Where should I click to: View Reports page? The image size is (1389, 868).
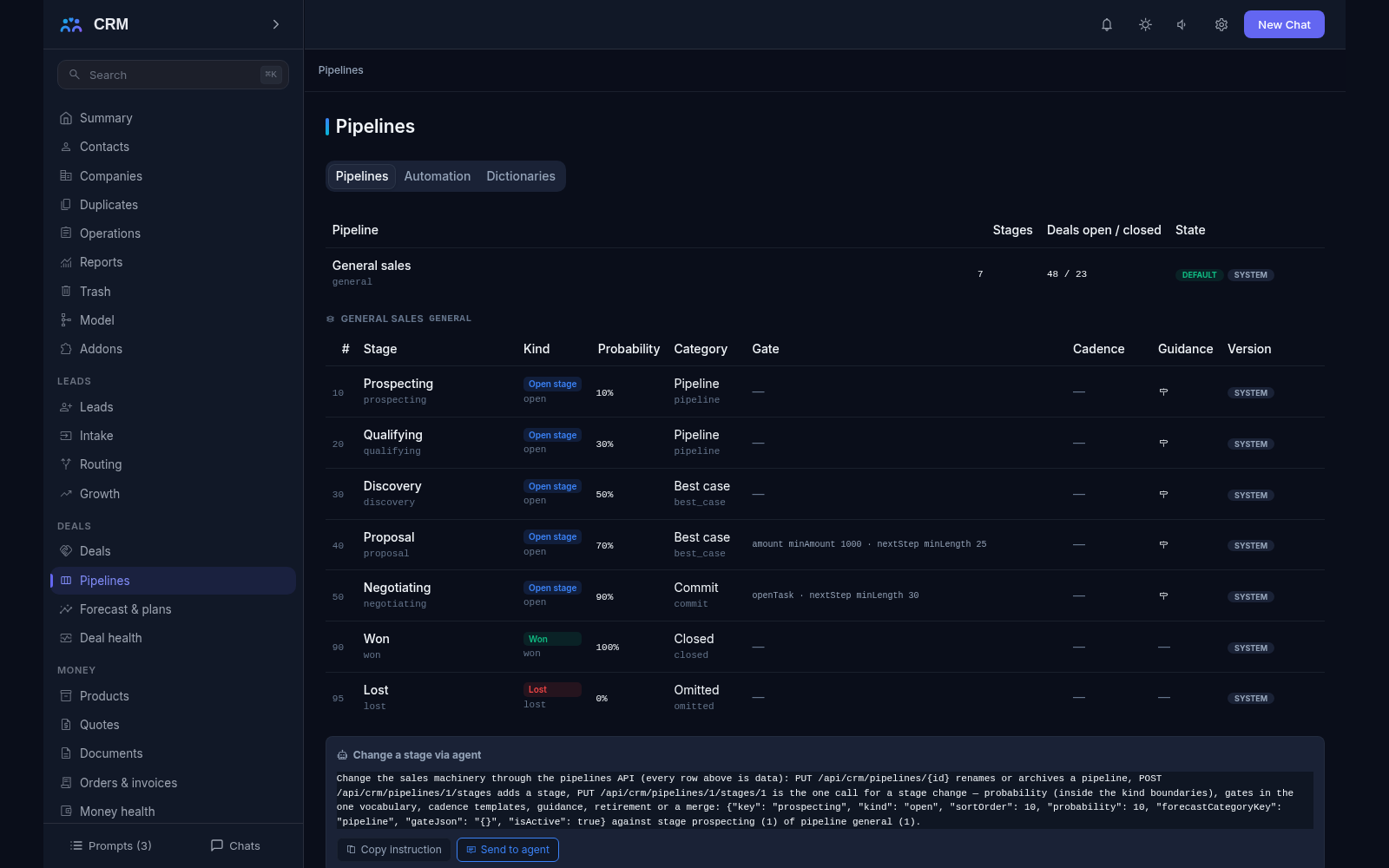[x=173, y=262]
